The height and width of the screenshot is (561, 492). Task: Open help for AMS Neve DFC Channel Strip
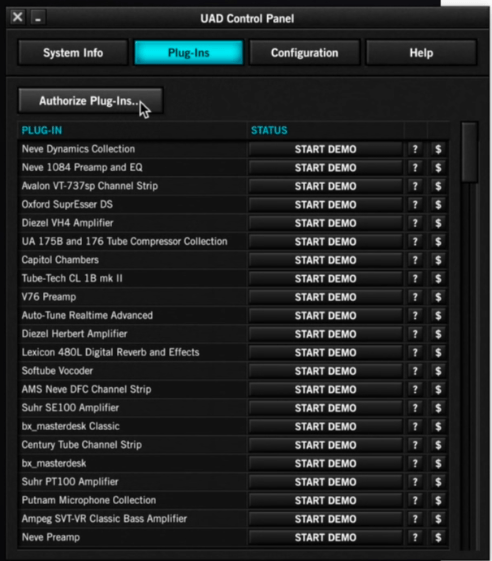click(415, 390)
